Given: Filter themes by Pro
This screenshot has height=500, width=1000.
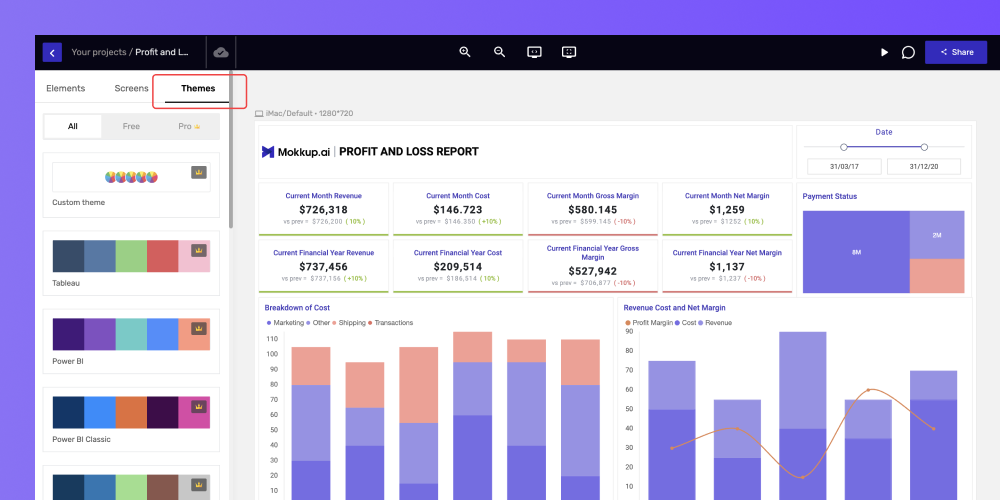Looking at the screenshot, I should coord(189,126).
